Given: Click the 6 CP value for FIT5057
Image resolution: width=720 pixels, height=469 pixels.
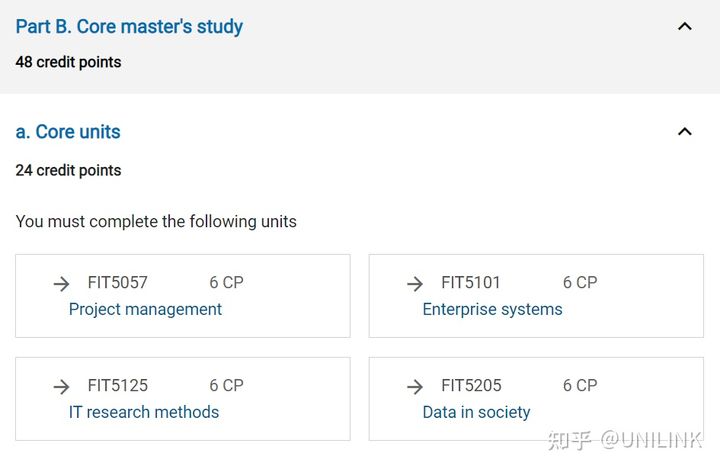Looking at the screenshot, I should click(x=226, y=283).
